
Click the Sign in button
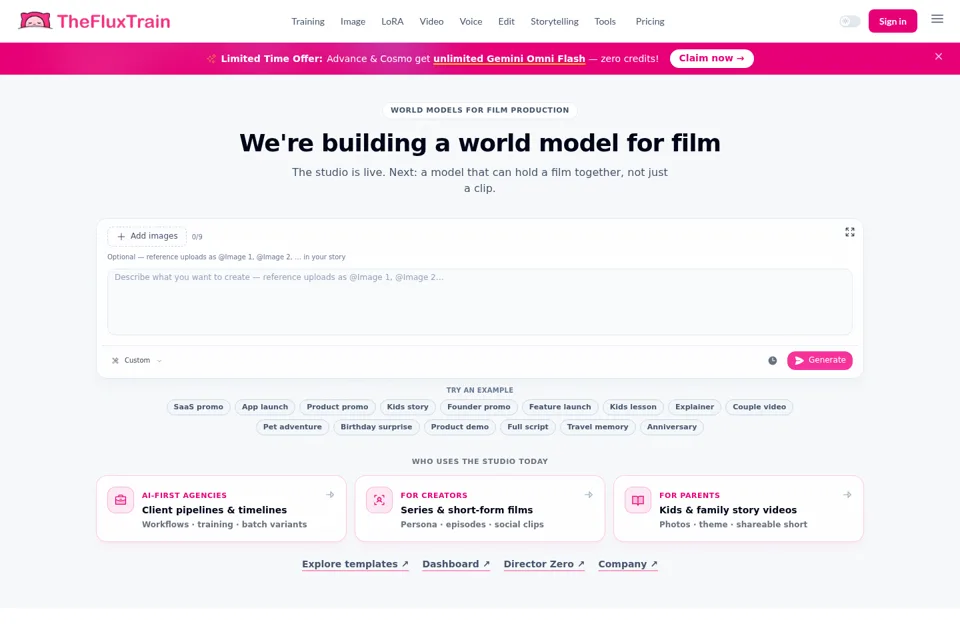tap(893, 21)
